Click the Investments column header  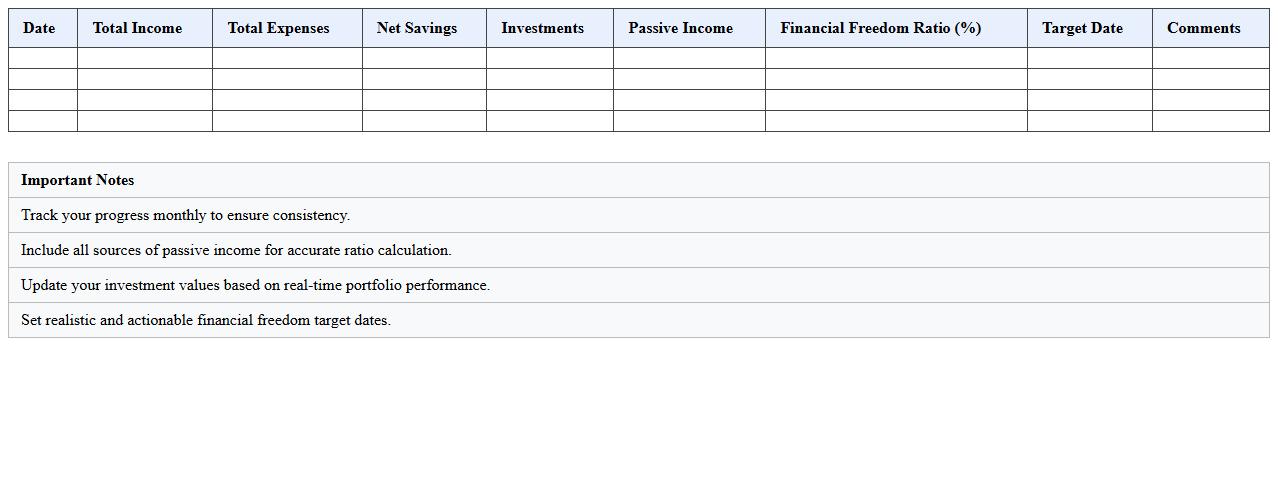[542, 28]
